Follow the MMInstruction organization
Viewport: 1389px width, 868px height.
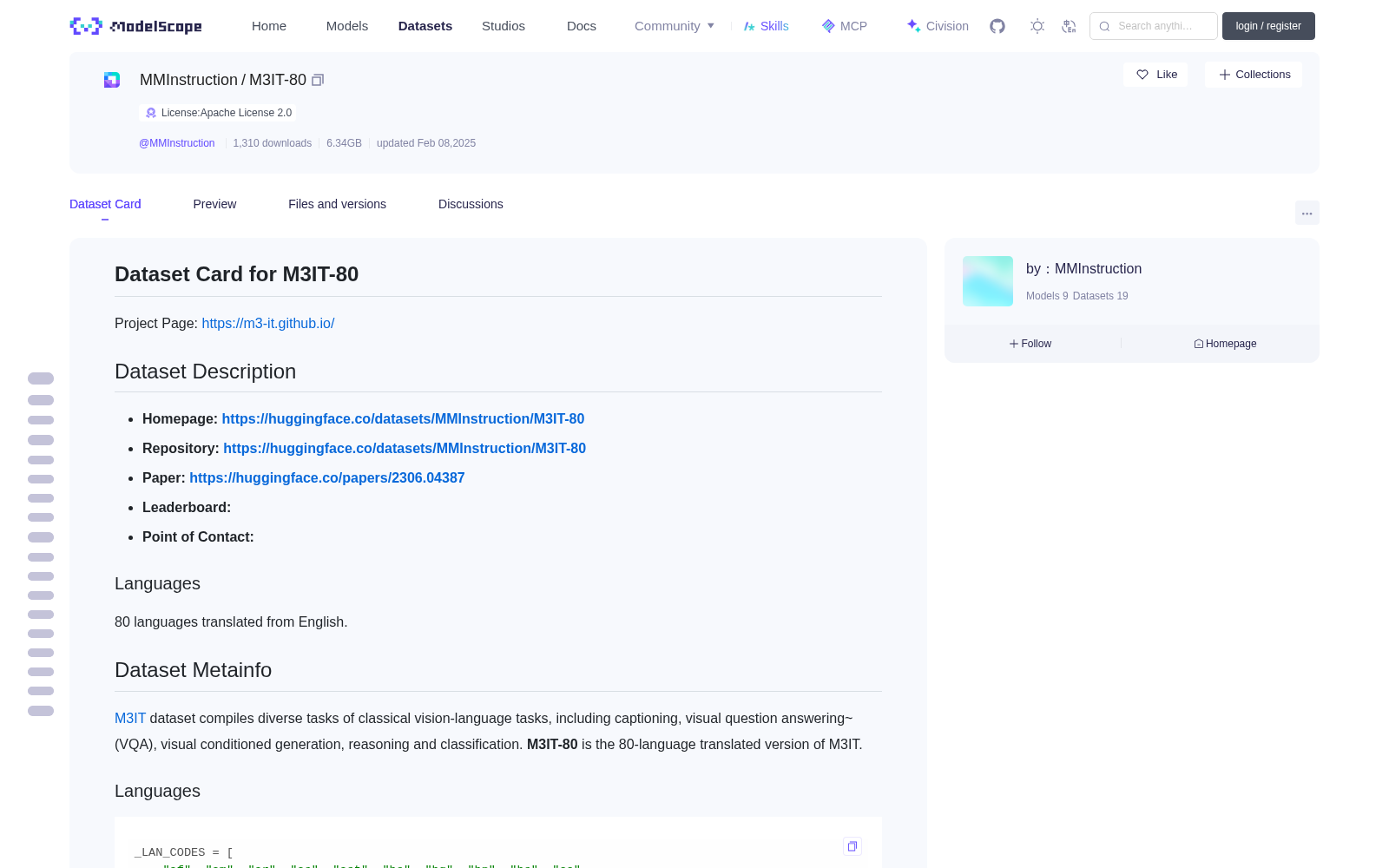click(1030, 344)
